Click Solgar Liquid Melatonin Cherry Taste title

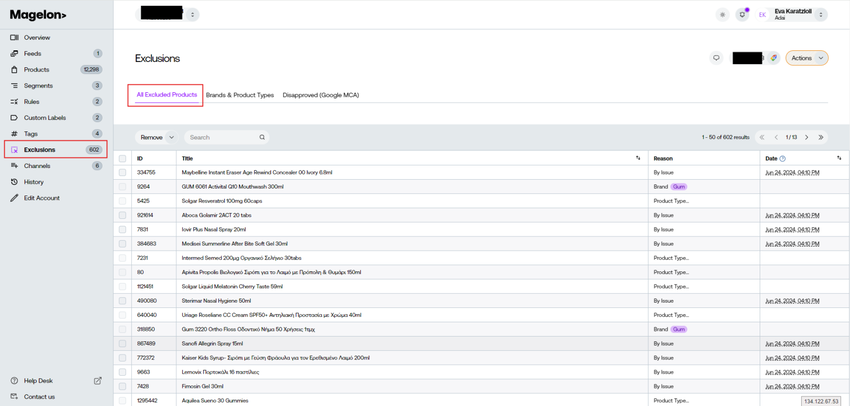(234, 286)
